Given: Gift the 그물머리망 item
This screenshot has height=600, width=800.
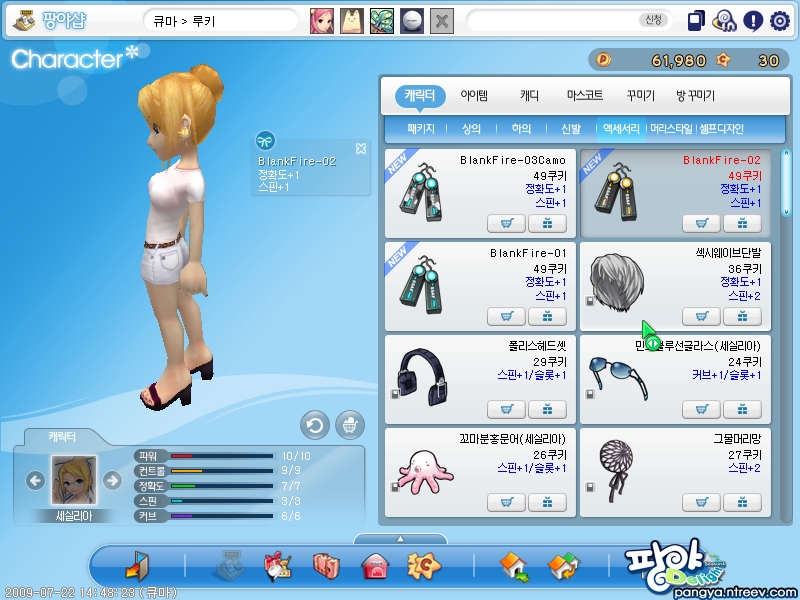Looking at the screenshot, I should click(742, 503).
